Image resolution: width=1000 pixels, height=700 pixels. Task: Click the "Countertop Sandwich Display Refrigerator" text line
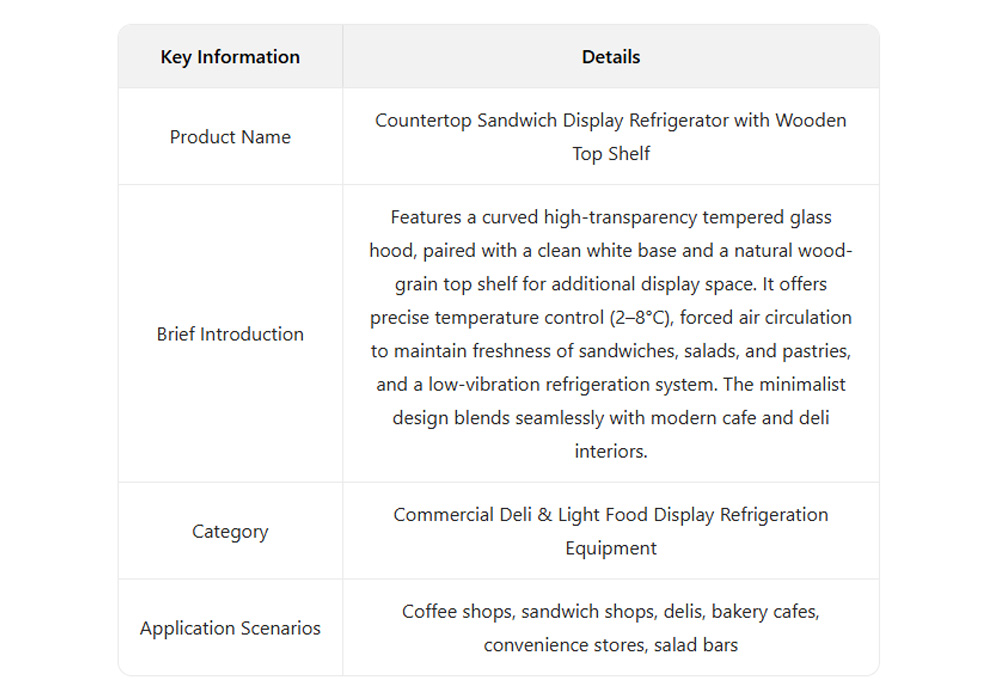[x=611, y=120]
